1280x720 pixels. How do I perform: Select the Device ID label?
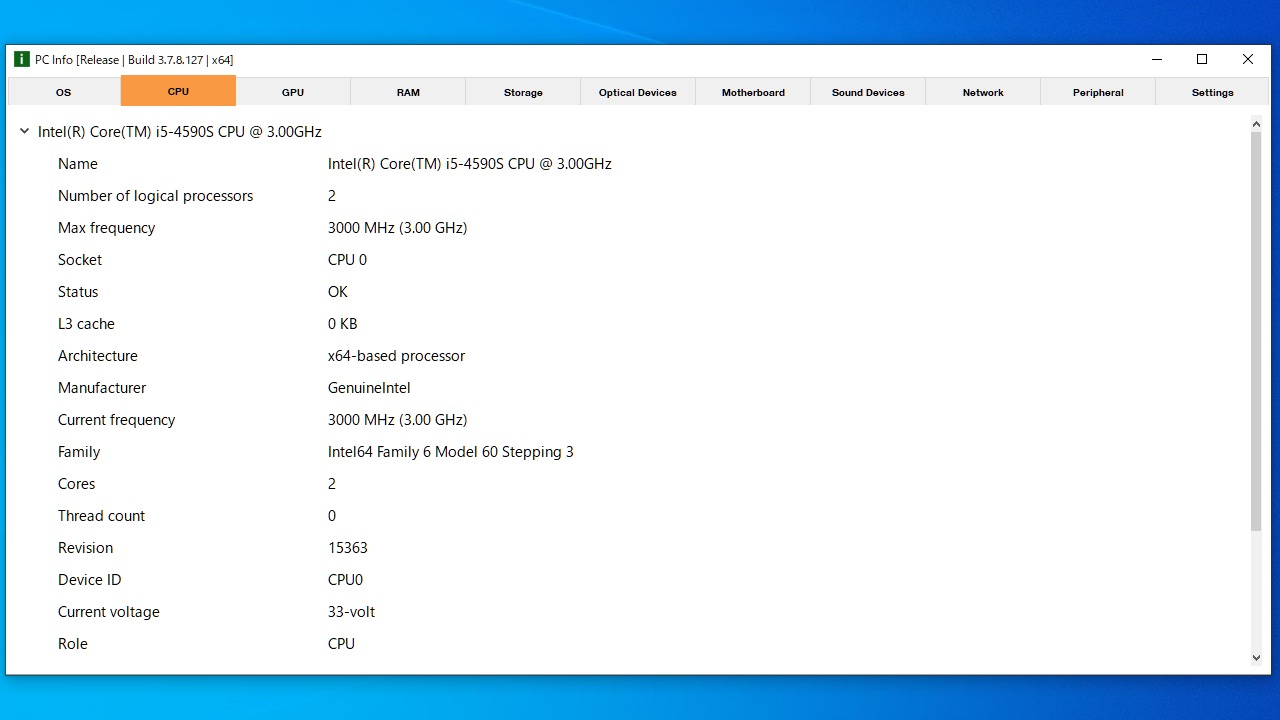click(89, 580)
